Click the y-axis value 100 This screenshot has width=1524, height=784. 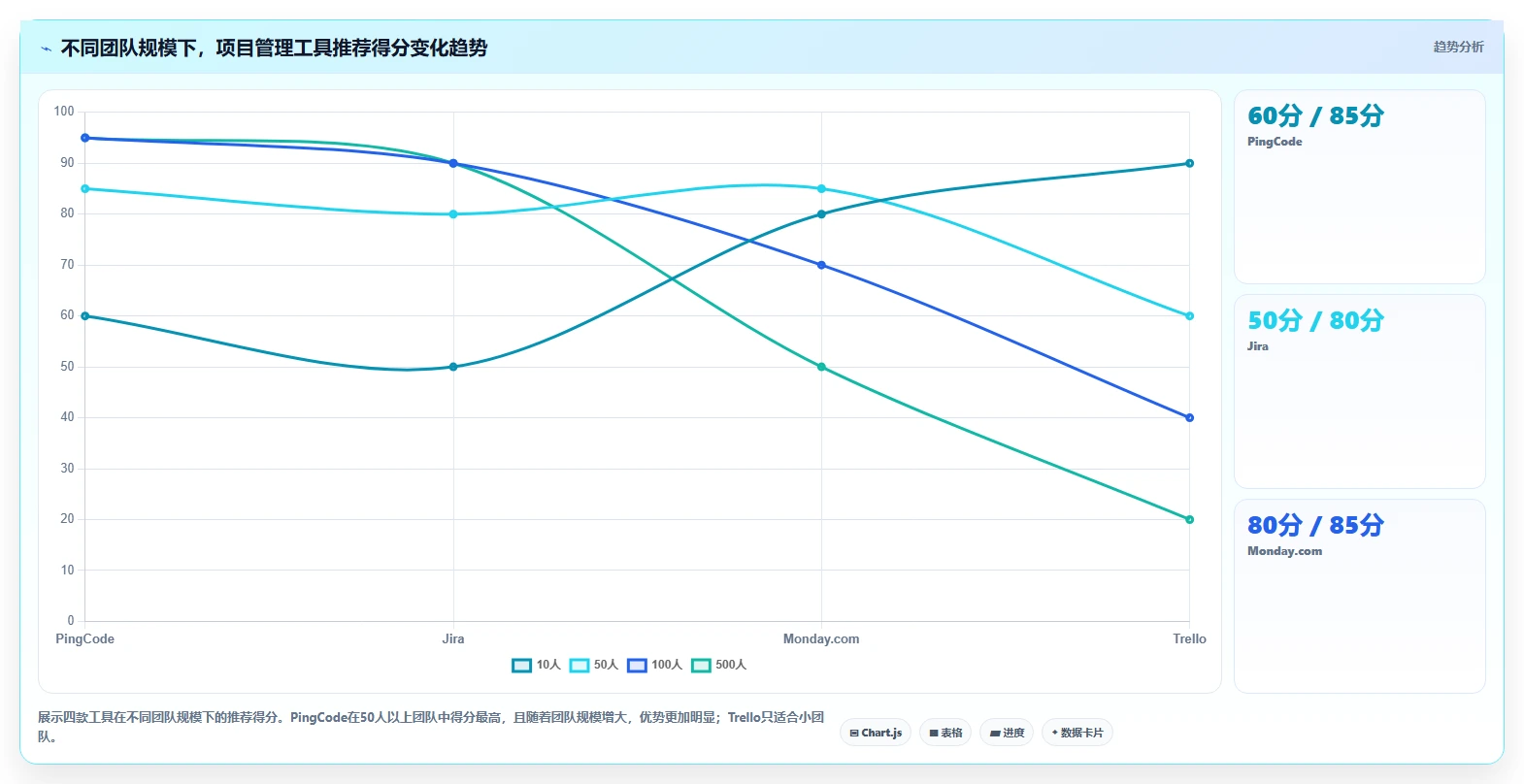(64, 112)
